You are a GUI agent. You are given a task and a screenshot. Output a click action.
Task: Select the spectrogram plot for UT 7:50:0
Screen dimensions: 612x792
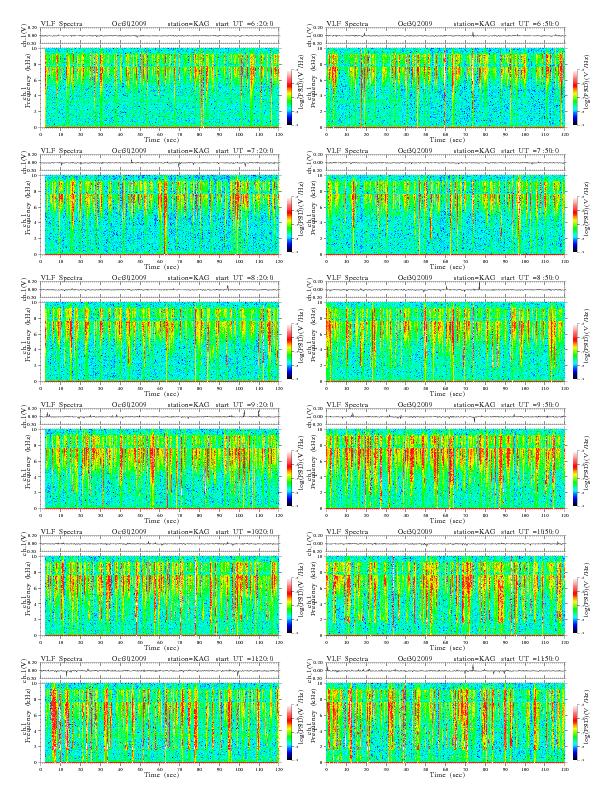click(445, 215)
